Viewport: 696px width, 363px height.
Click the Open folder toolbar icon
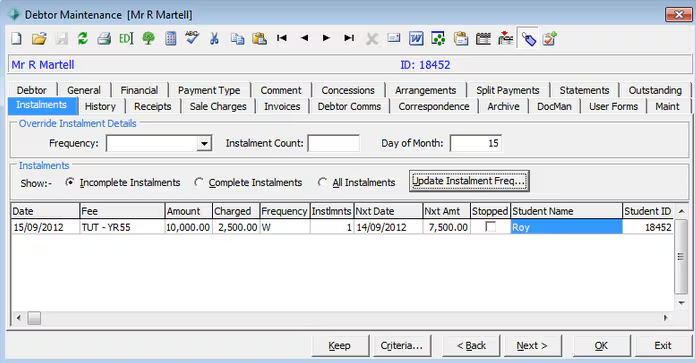(39, 39)
